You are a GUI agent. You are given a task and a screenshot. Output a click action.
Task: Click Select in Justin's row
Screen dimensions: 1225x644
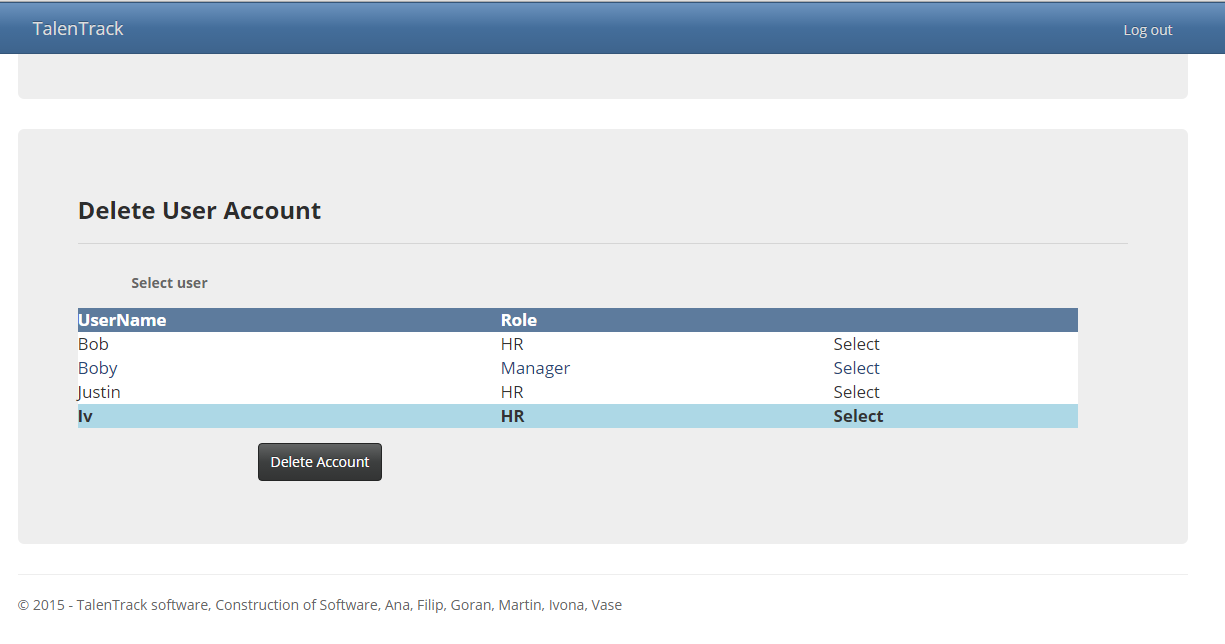point(856,392)
